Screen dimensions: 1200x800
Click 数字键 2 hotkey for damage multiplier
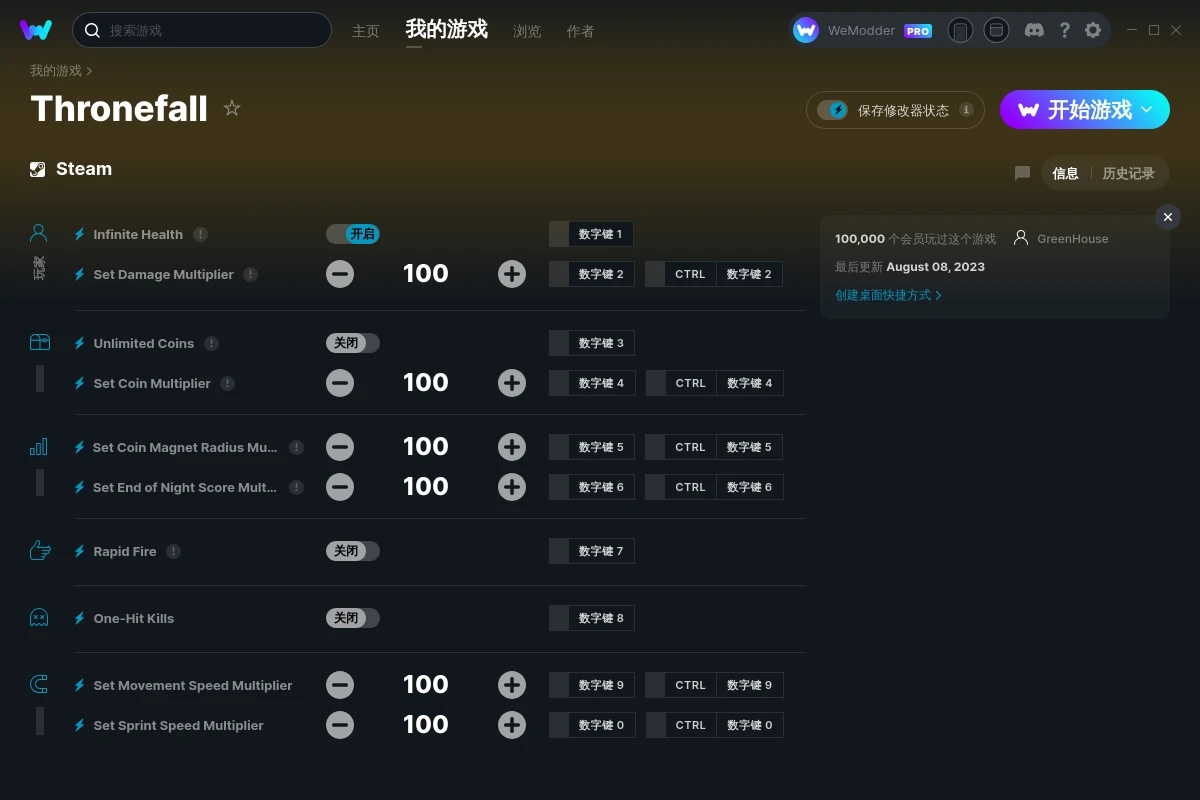tap(601, 274)
